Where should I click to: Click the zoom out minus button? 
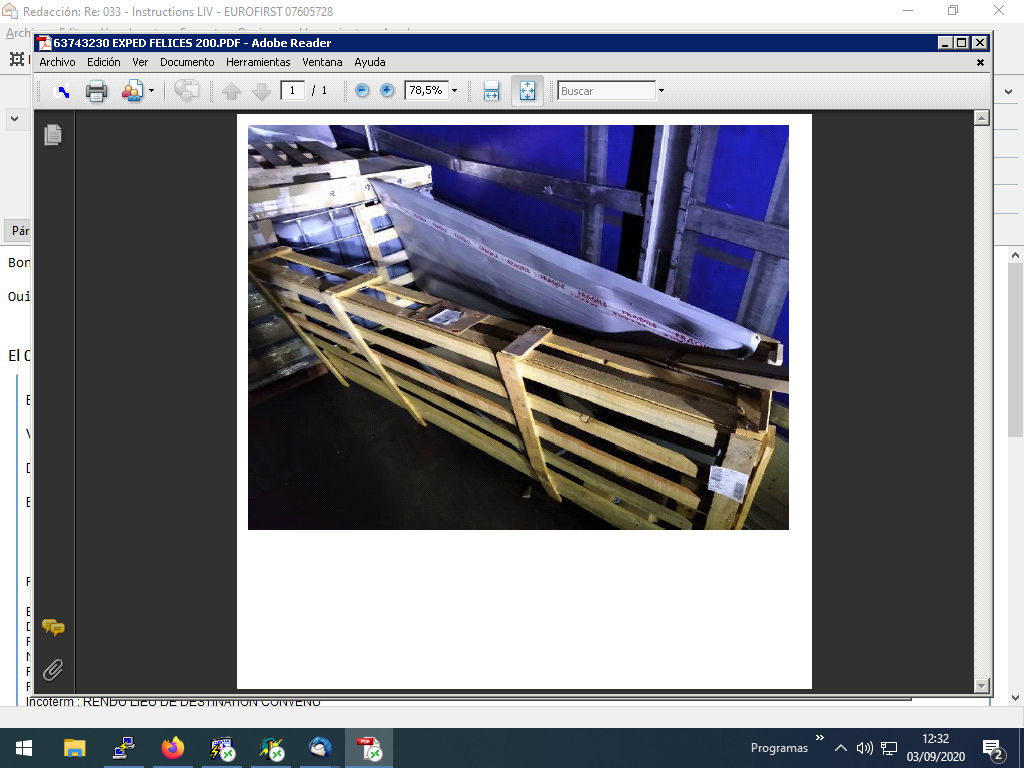point(362,91)
